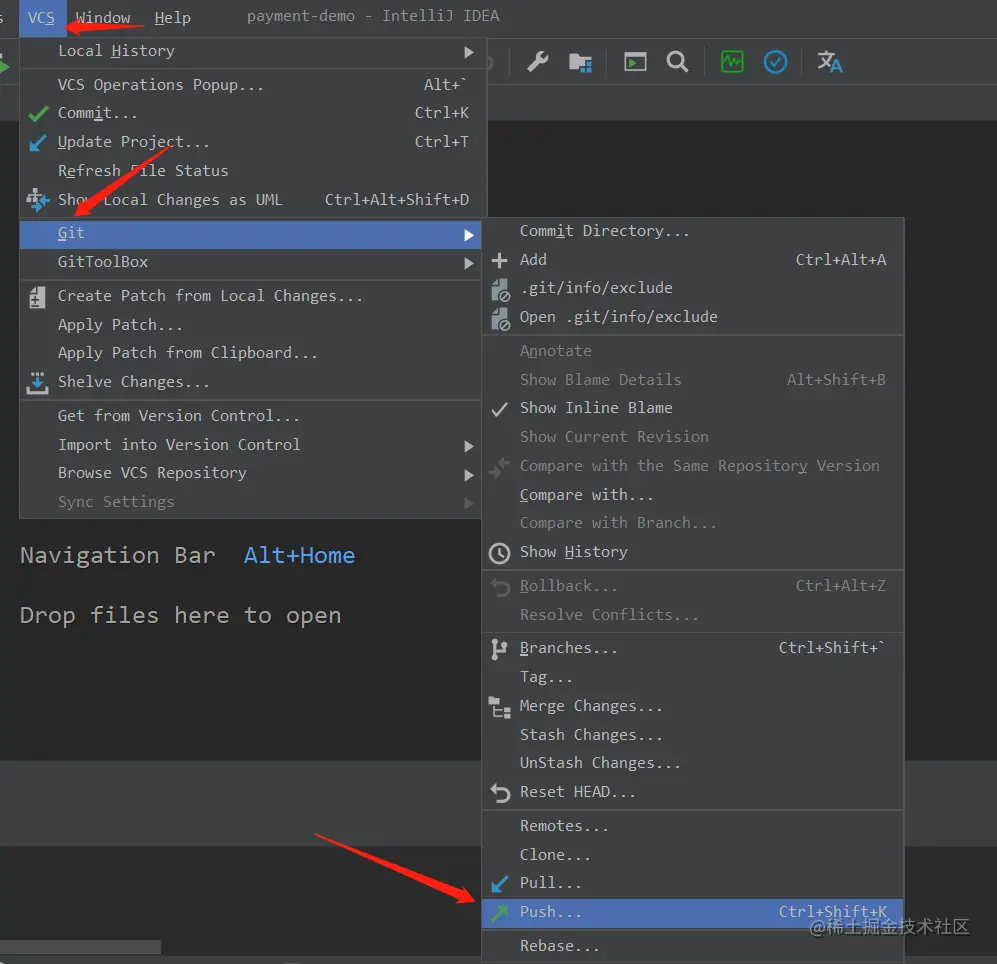Select Clone... in Git submenu
The image size is (997, 964).
tap(692, 855)
